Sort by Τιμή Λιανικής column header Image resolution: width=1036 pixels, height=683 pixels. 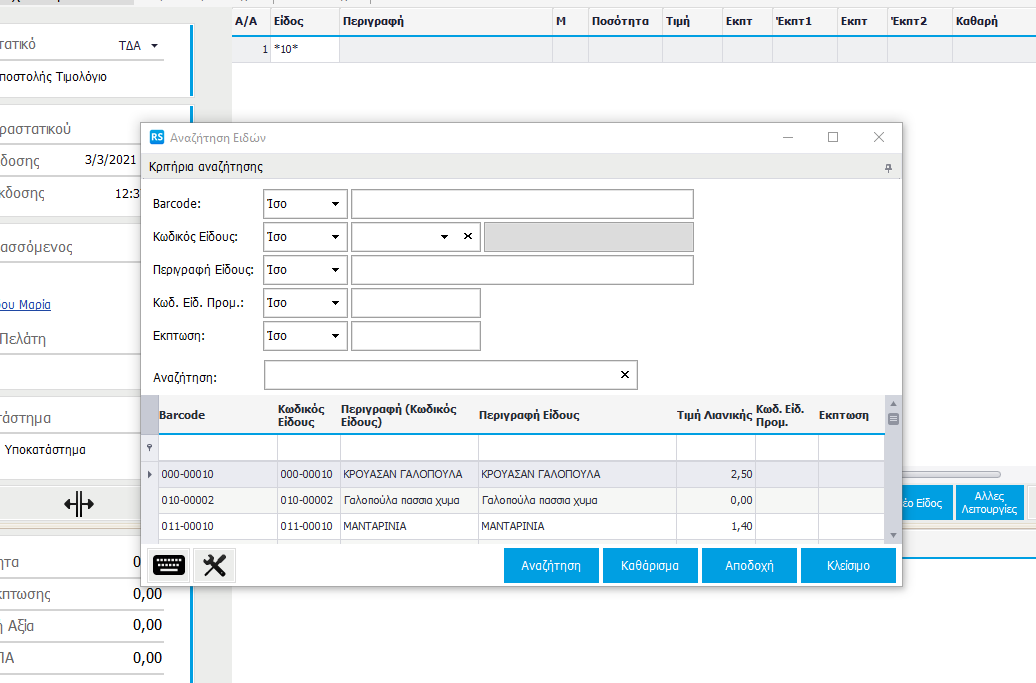(714, 415)
